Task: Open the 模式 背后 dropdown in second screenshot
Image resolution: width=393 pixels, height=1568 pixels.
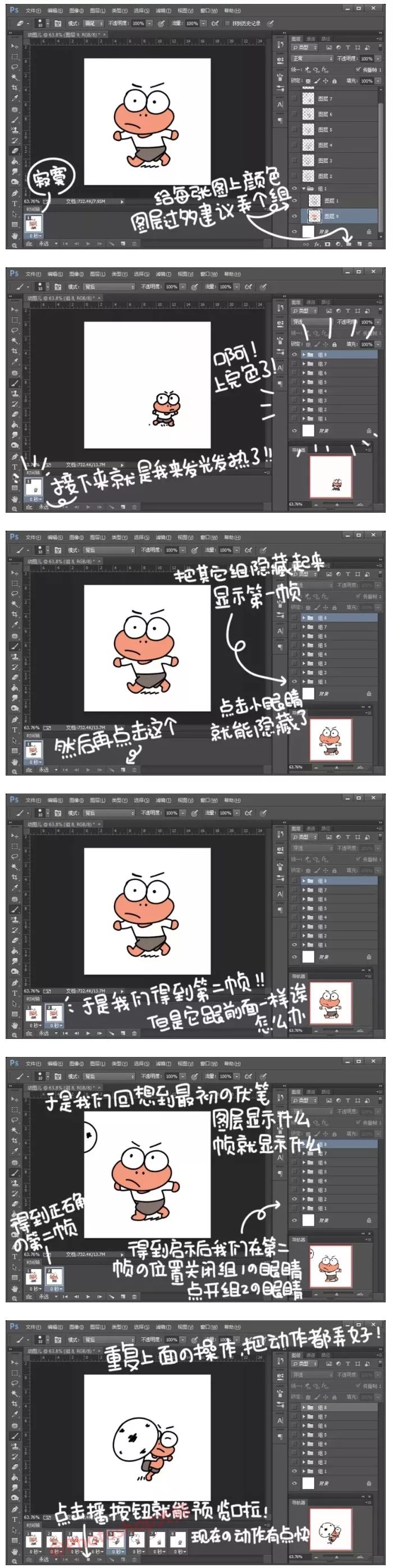Action: click(108, 286)
